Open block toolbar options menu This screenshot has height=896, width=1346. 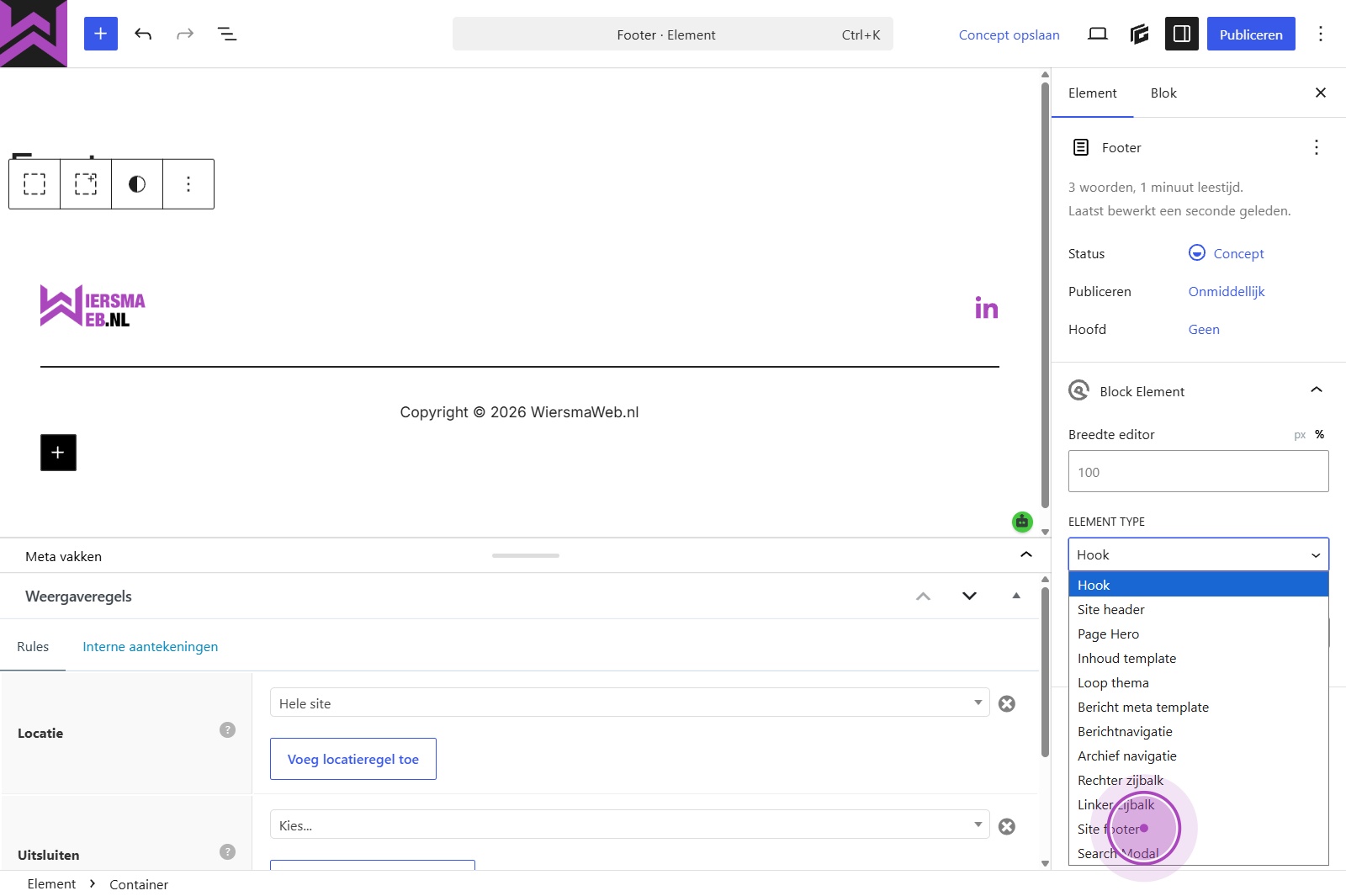(188, 183)
